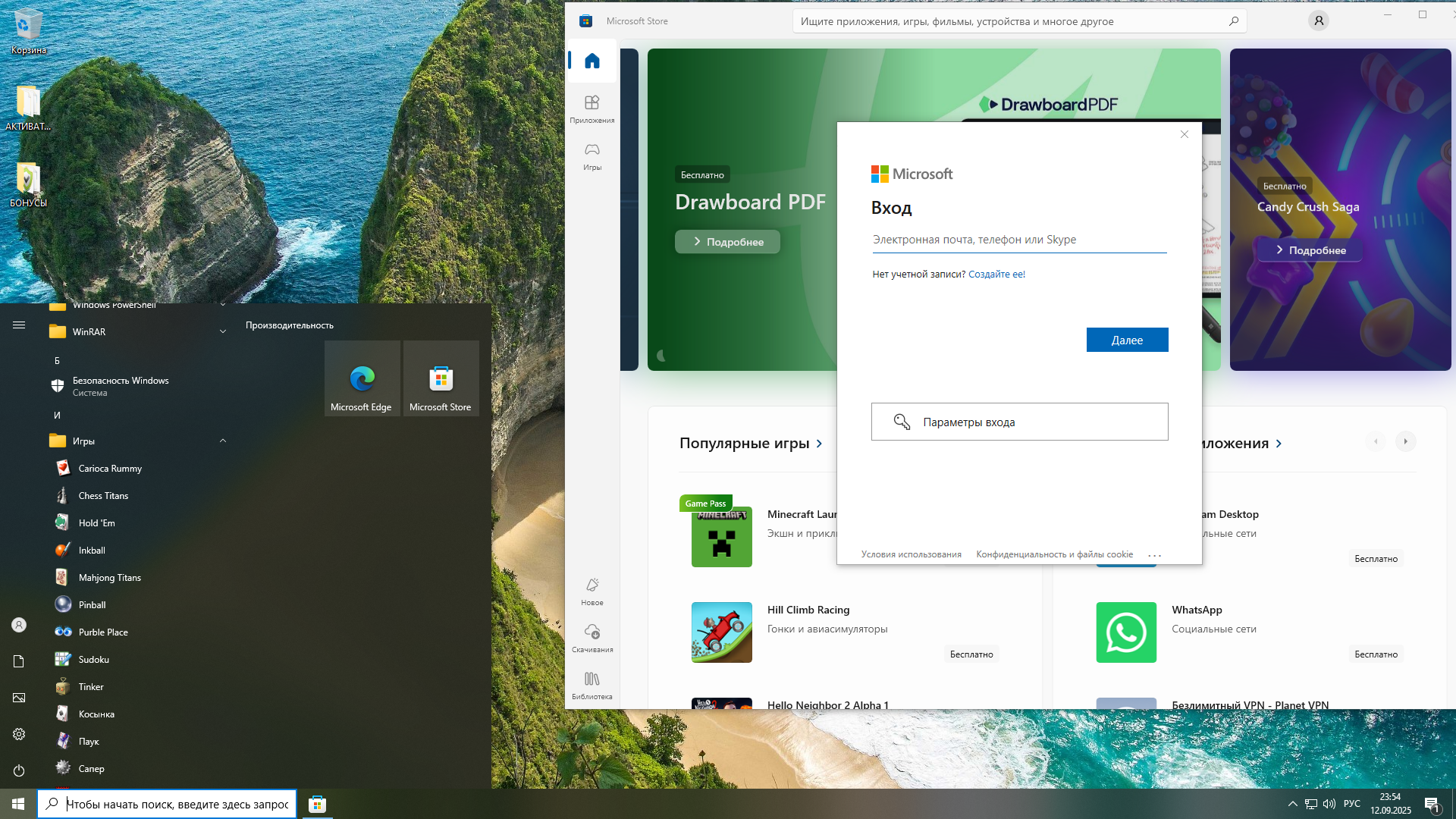Click the Power button in Start menu
This screenshot has width=1456, height=819.
tap(19, 770)
